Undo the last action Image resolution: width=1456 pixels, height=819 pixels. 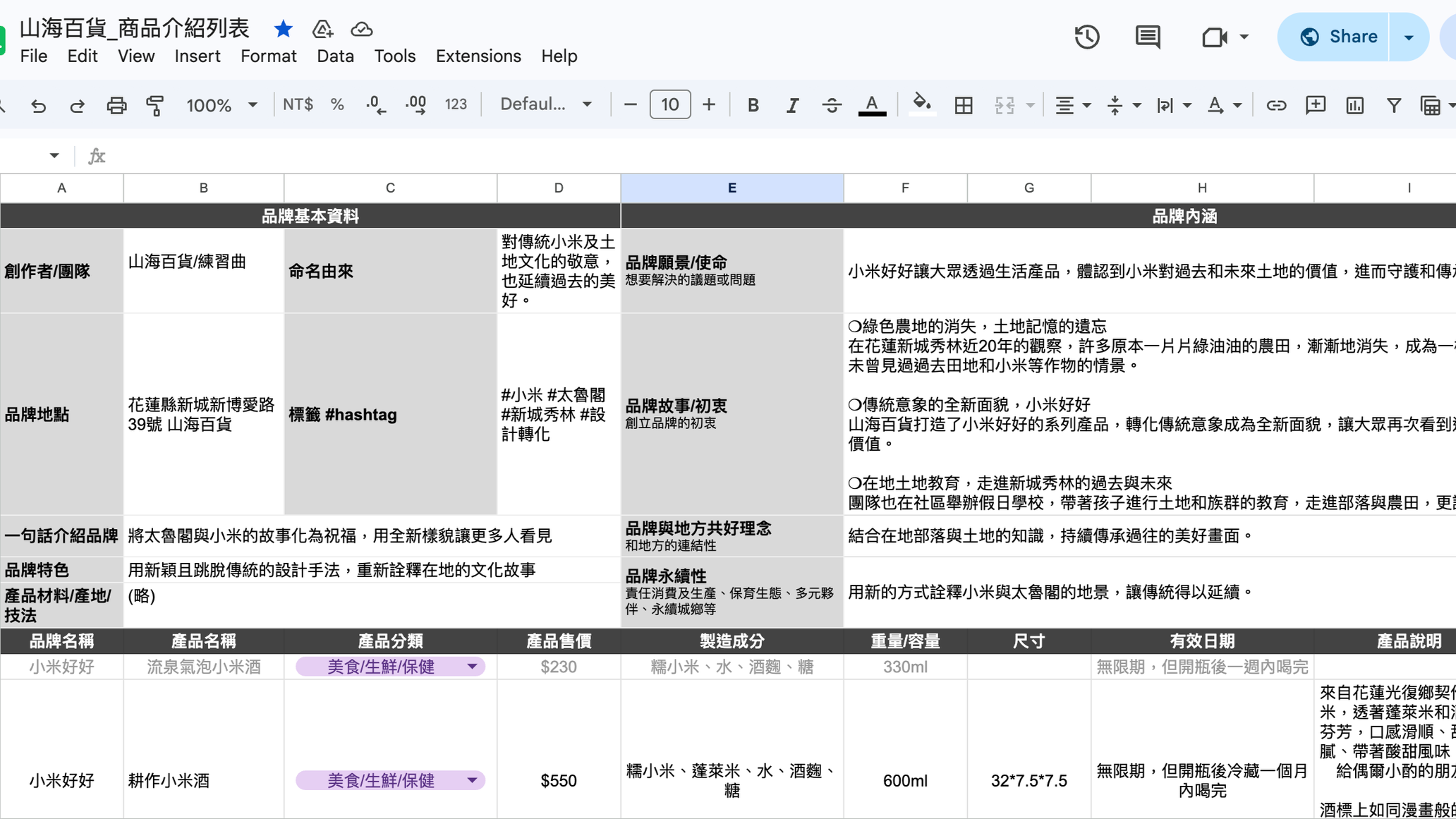click(x=39, y=105)
